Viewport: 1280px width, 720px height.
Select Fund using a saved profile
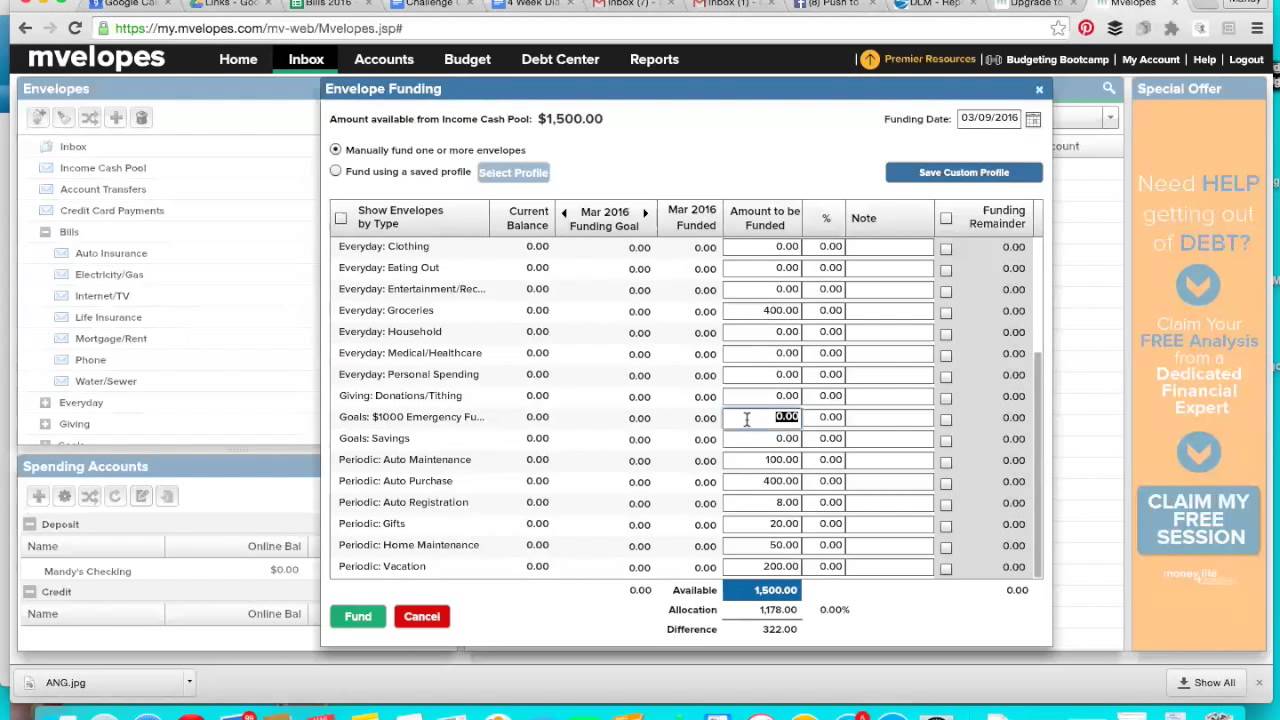(336, 172)
